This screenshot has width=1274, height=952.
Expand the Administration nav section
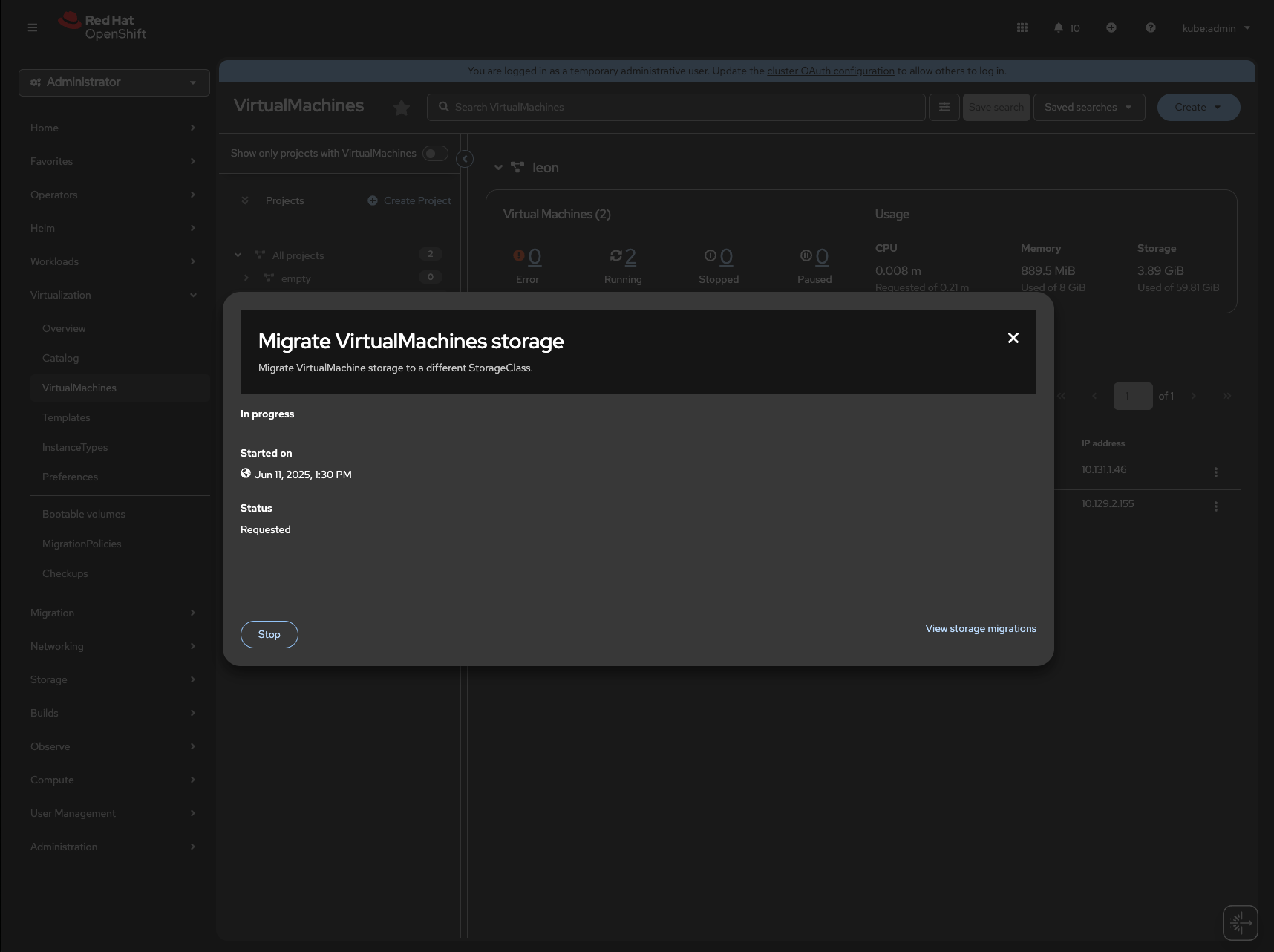tap(114, 847)
